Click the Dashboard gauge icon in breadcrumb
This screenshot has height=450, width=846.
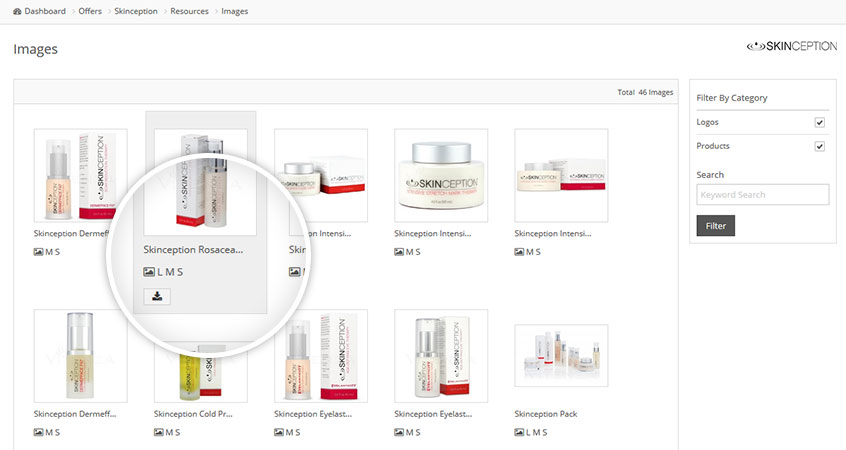coord(17,11)
